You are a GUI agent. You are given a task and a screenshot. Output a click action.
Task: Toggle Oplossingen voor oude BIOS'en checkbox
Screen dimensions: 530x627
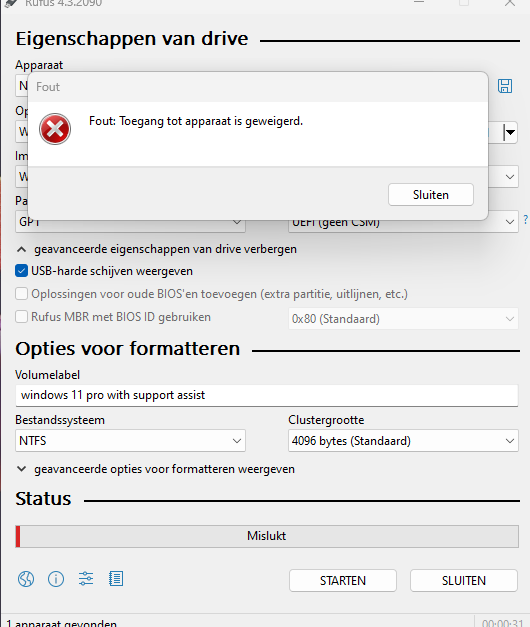coord(21,294)
